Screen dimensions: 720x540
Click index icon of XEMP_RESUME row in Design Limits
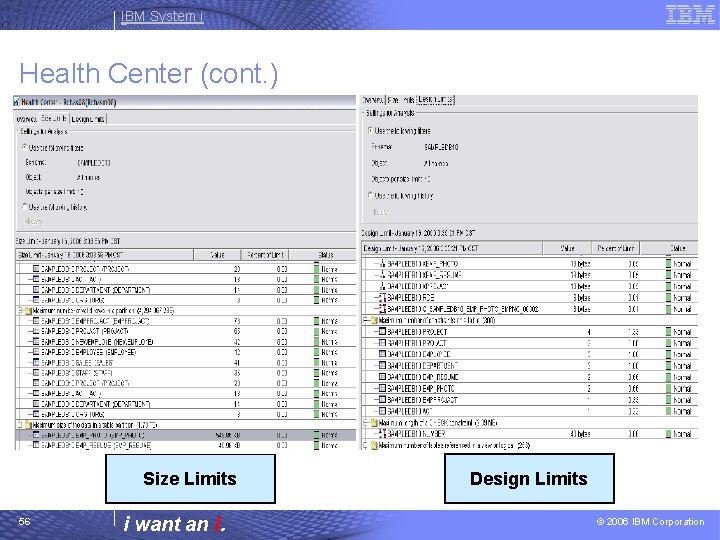click(x=382, y=275)
